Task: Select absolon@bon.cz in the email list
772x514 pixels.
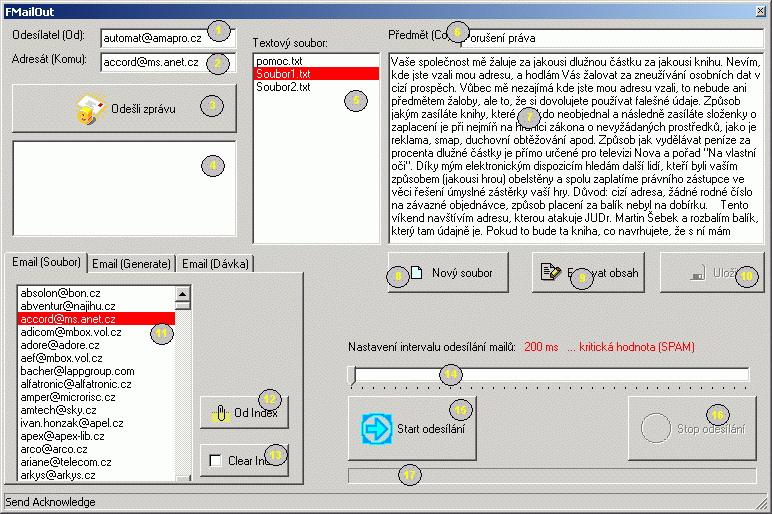Action: pos(96,293)
